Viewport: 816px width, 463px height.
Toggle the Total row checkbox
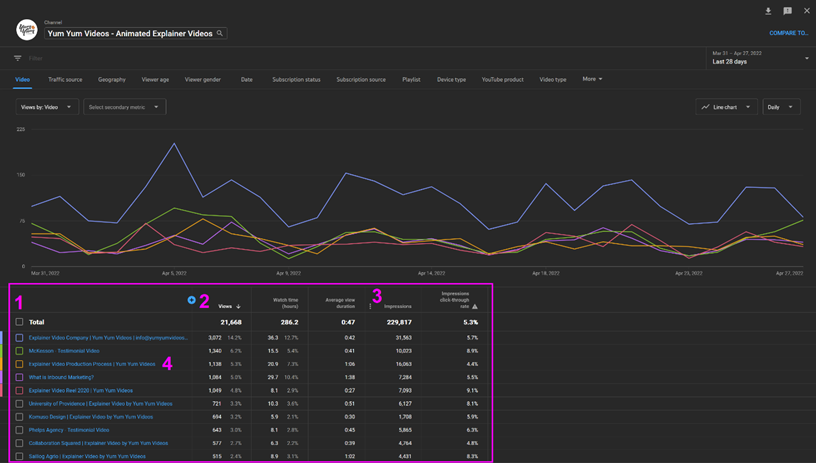(19, 322)
